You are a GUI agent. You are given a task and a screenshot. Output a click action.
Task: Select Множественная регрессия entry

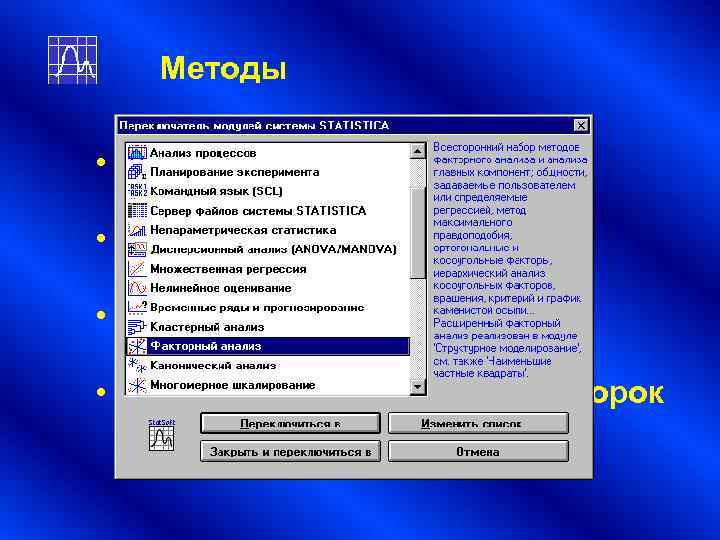268,269
